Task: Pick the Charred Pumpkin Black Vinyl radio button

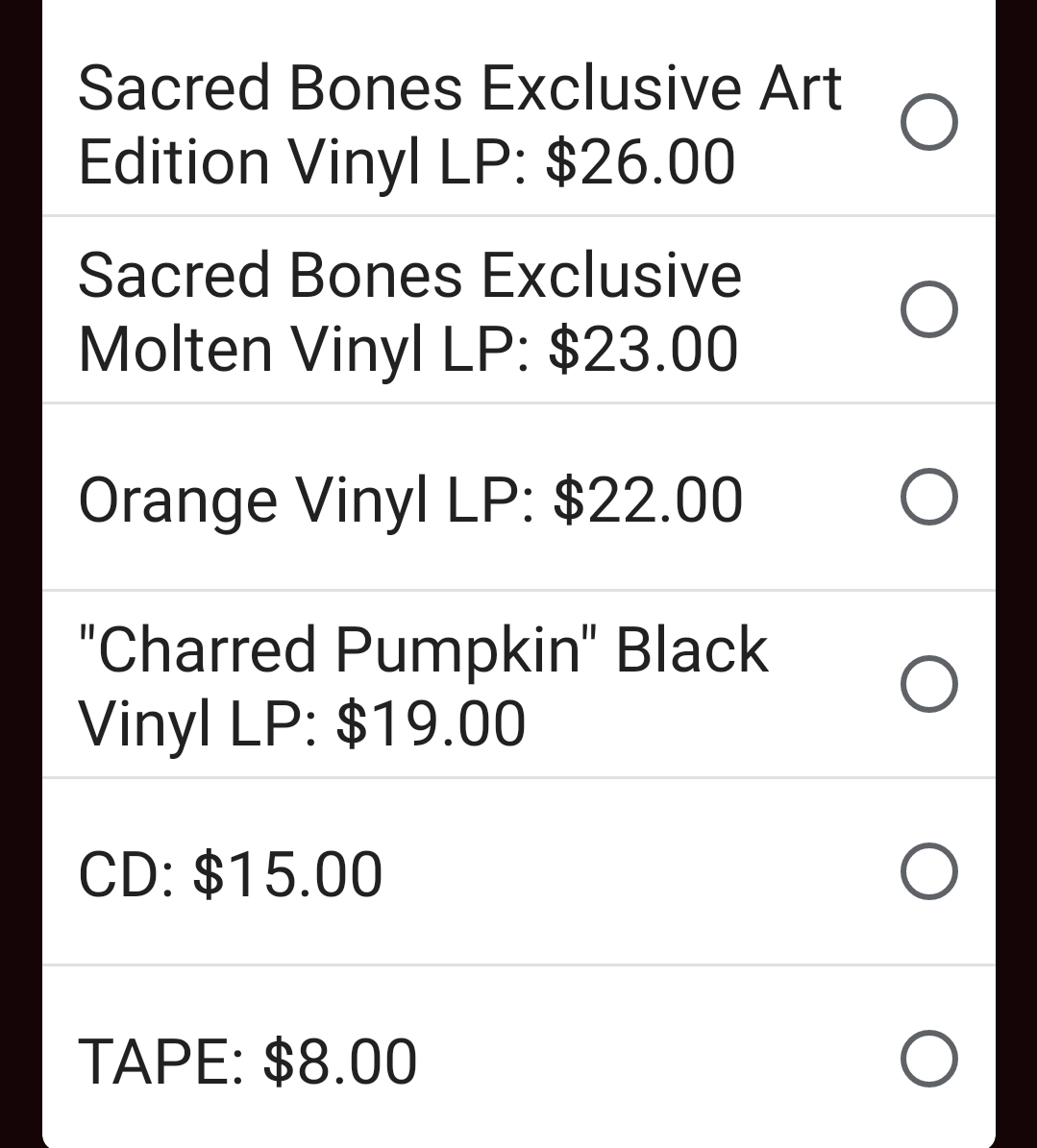Action: [928, 684]
